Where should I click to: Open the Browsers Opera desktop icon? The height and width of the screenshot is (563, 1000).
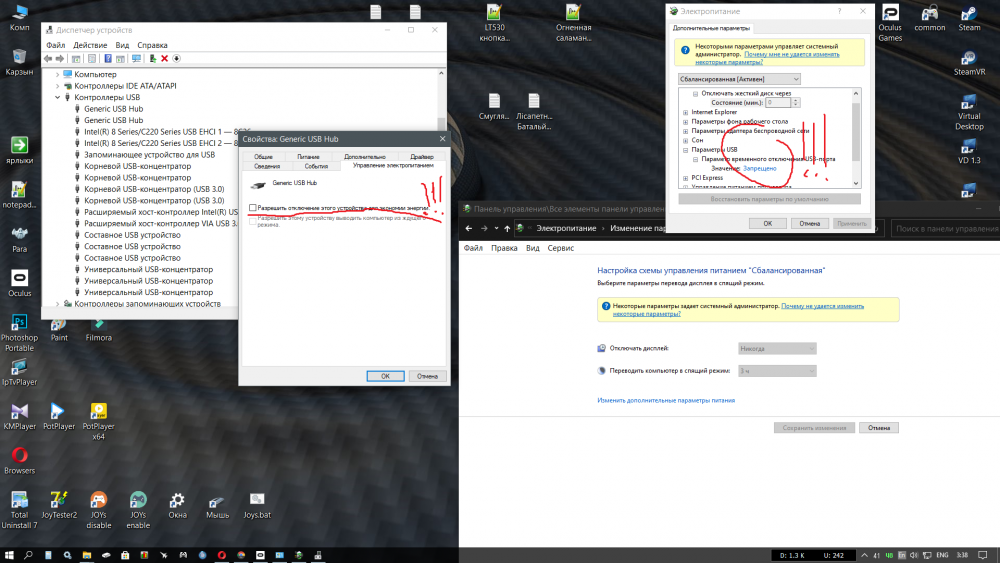click(19, 460)
